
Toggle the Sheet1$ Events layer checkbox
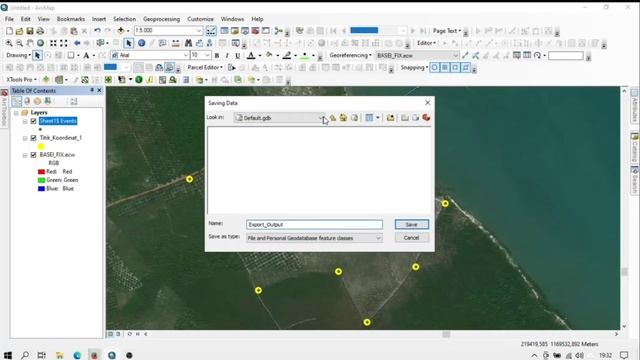pyautogui.click(x=33, y=121)
